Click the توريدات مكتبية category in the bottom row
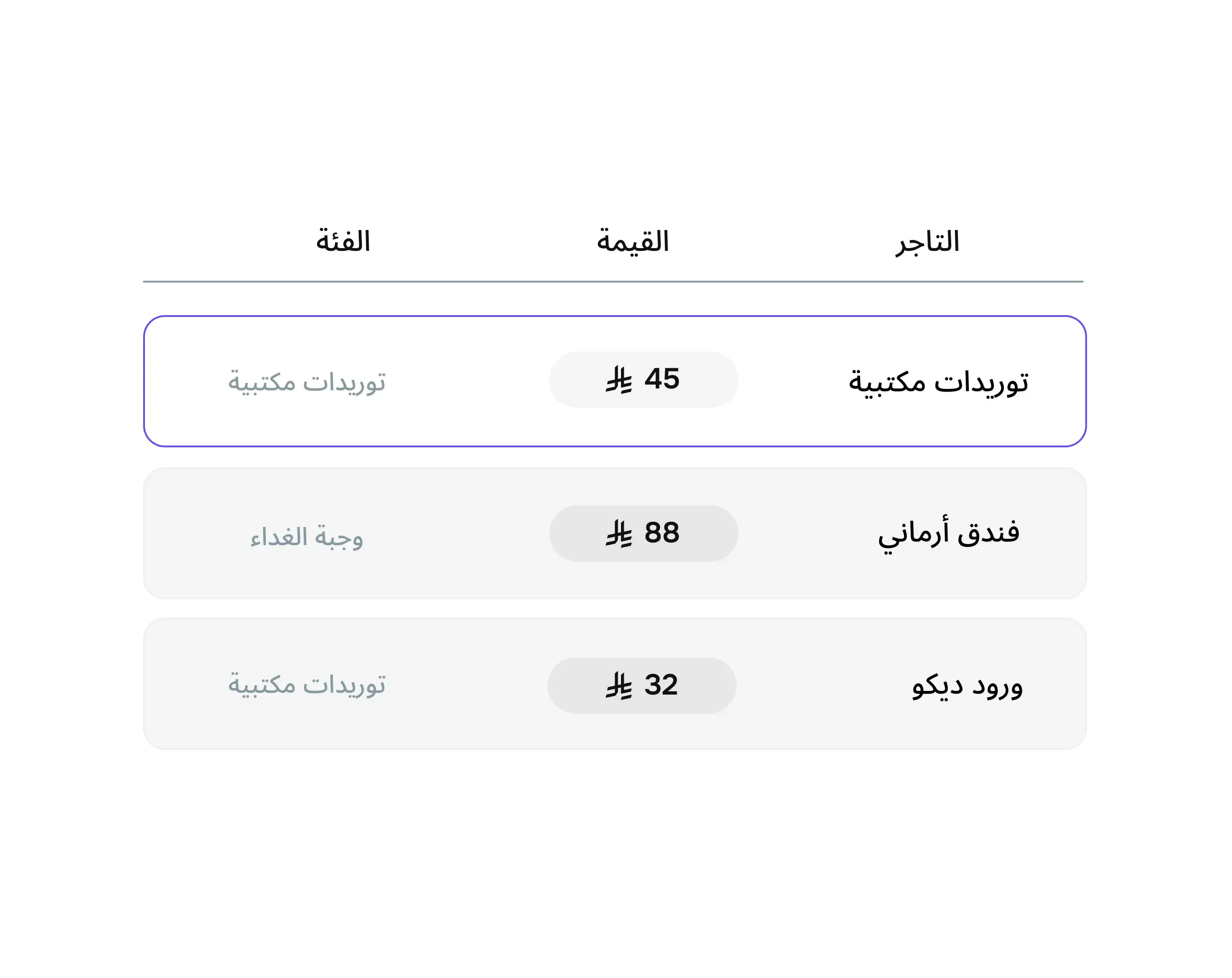 308,686
